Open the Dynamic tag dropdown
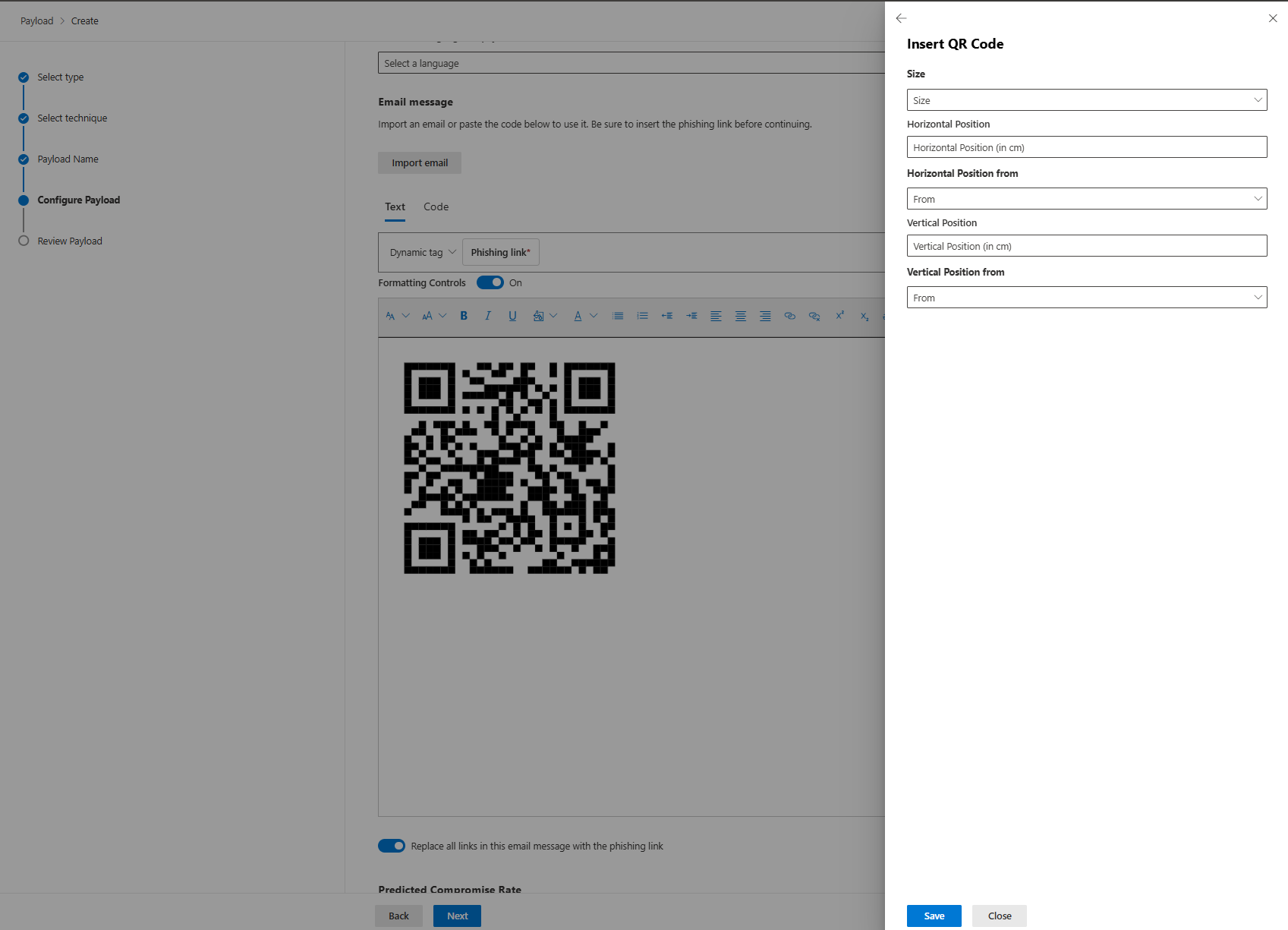The width and height of the screenshot is (1288, 930). 422,252
